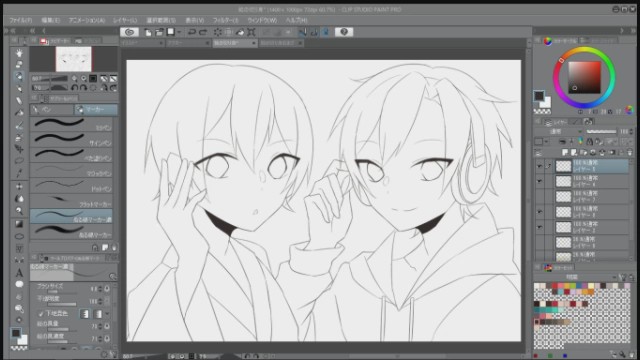Click the Save icon in command bar

[x=170, y=32]
